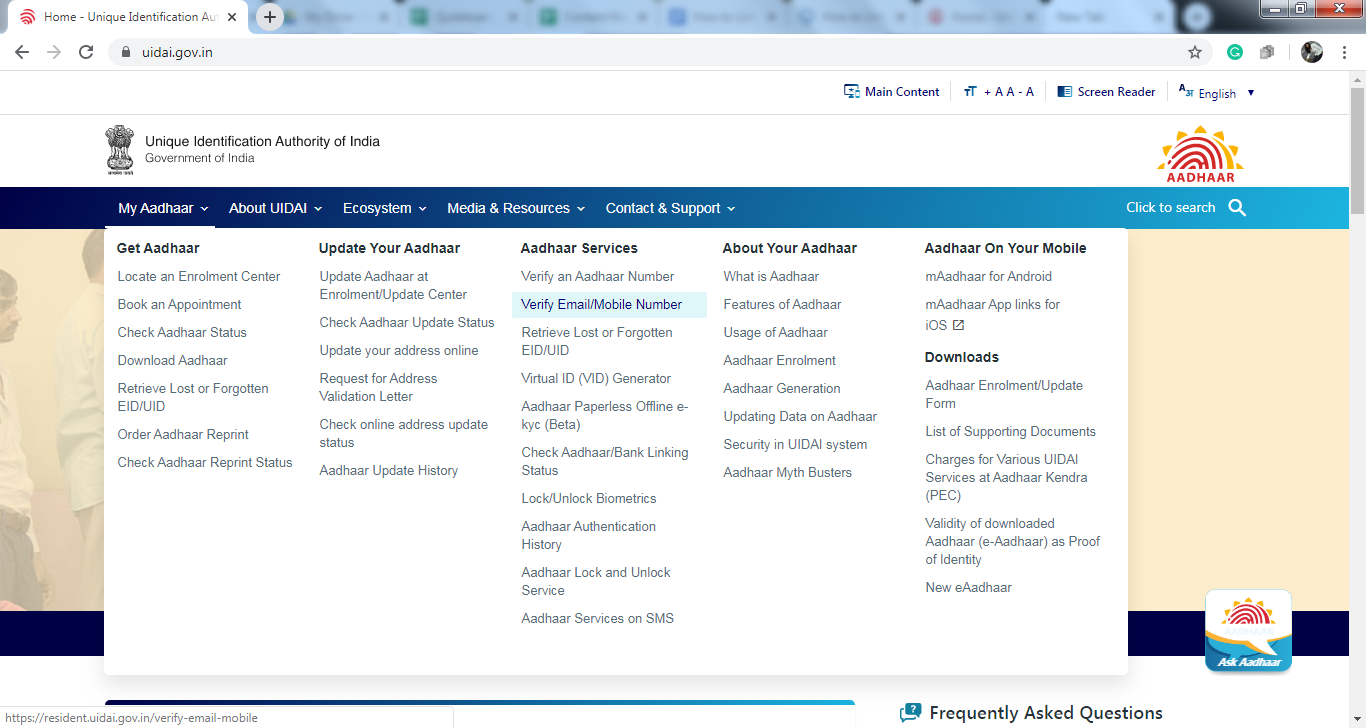1366x728 pixels.
Task: Click the site padlock icon
Action: tap(126, 52)
